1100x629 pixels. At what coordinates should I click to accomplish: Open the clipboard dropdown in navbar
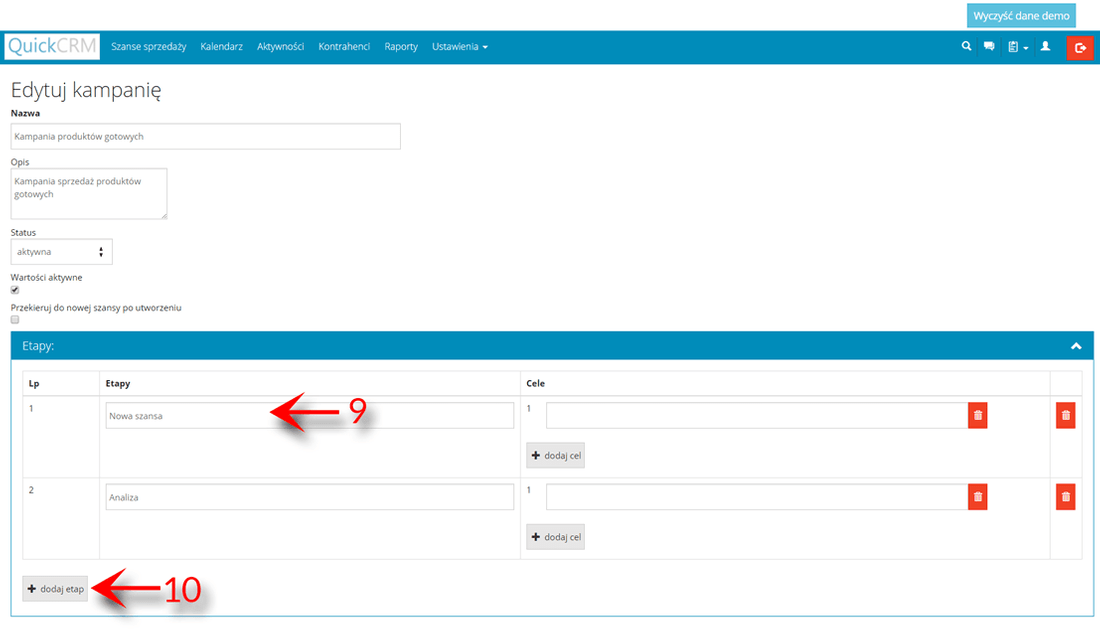tap(1018, 47)
